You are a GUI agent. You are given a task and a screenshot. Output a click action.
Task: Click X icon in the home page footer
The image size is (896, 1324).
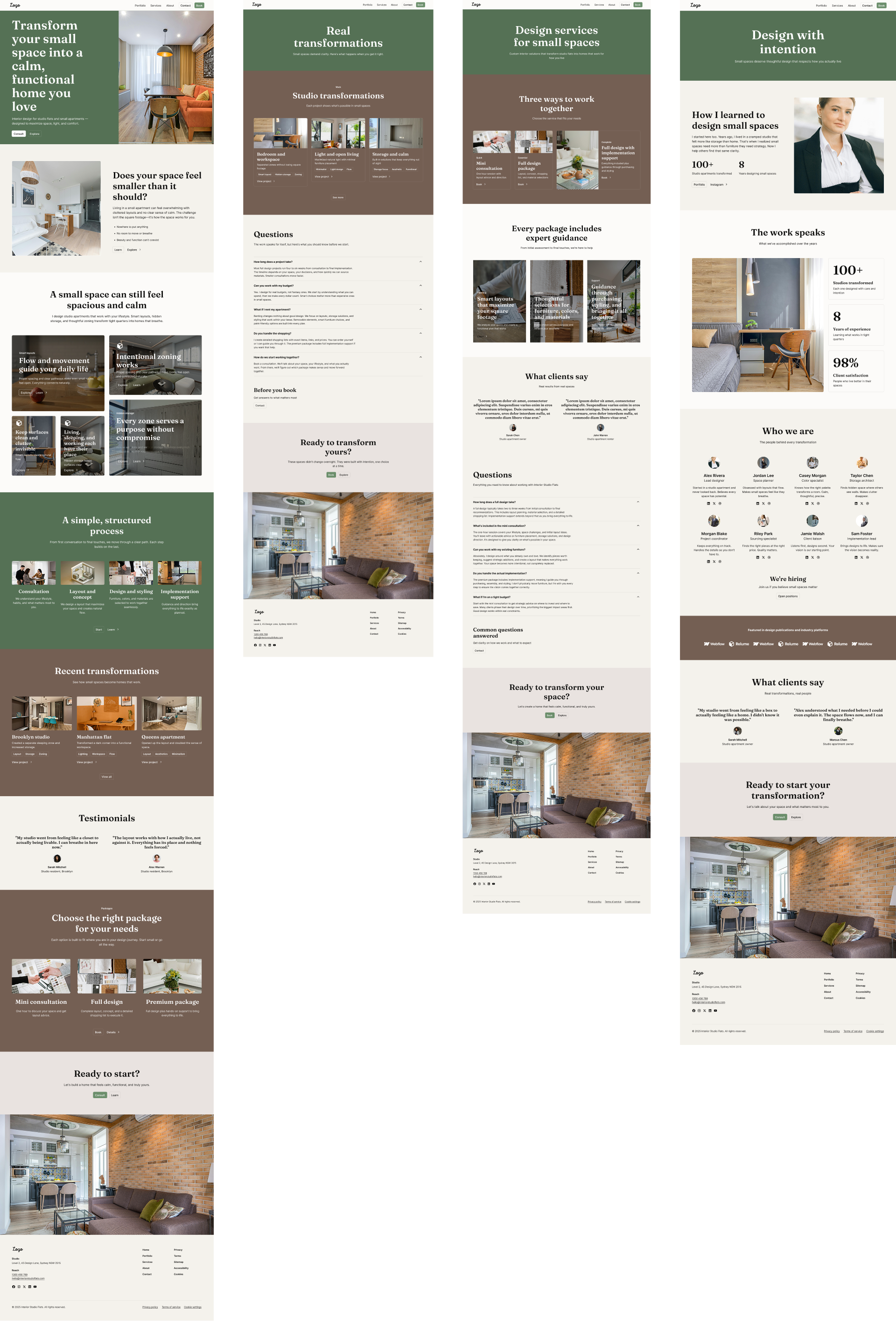pyautogui.click(x=24, y=1286)
